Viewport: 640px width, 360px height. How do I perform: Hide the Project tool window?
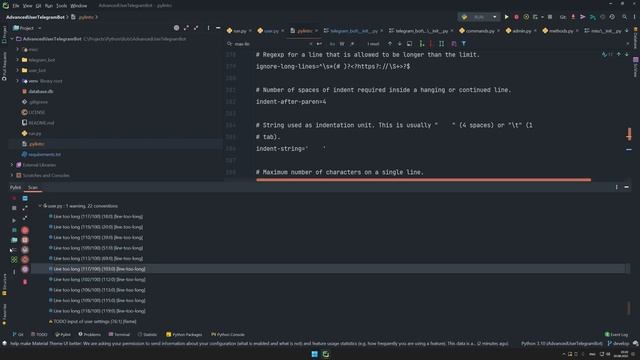point(218,28)
